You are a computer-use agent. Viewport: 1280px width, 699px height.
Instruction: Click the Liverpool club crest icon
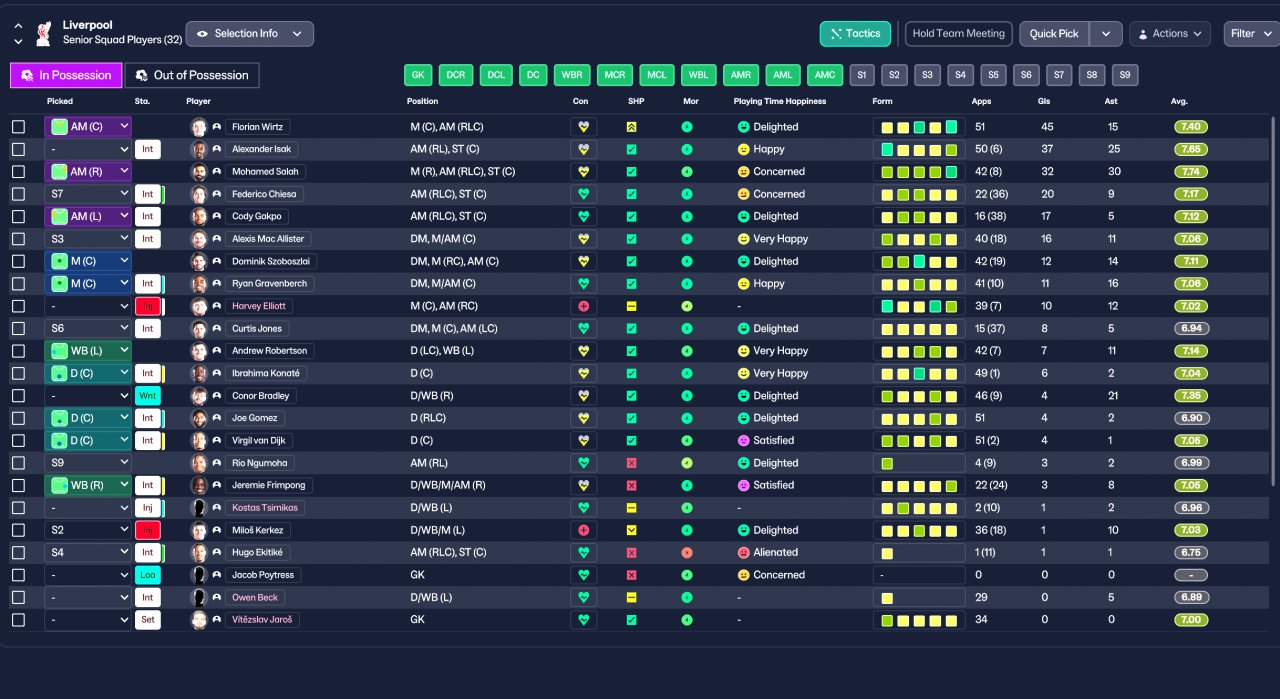point(43,33)
